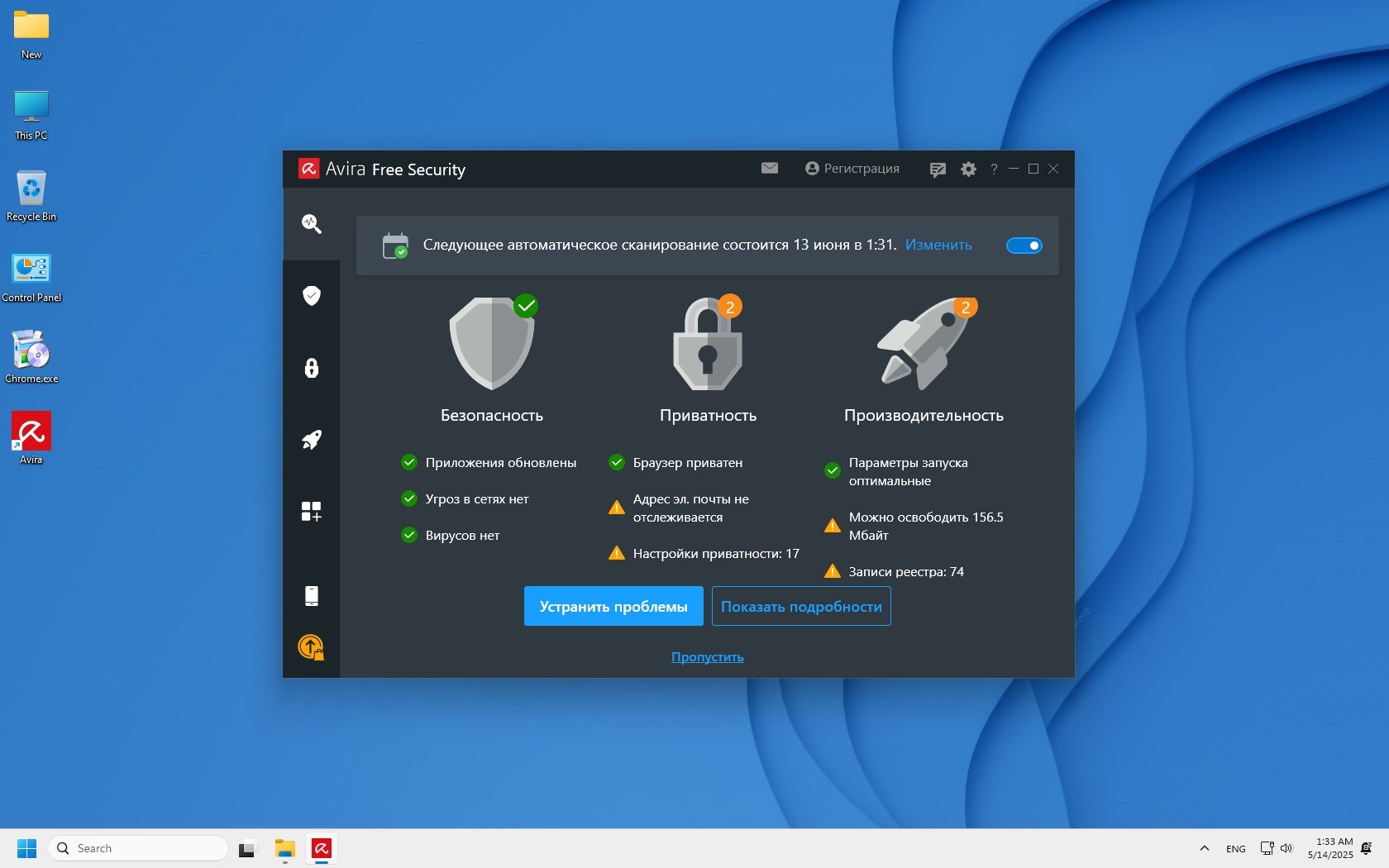Screen dimensions: 1389x868
Task: Click the orange upgrade icon in sidebar
Action: (x=311, y=646)
